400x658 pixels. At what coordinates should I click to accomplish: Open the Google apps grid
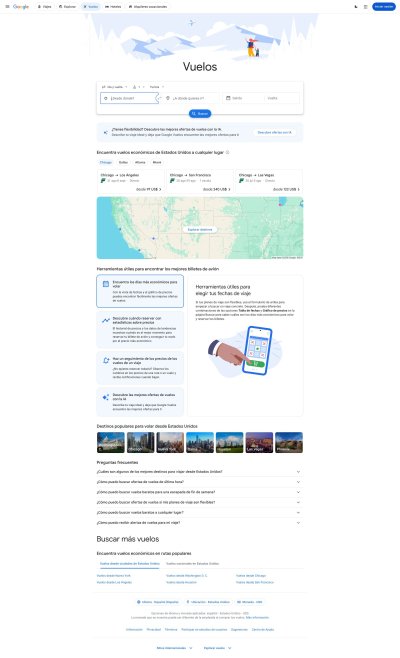(366, 7)
